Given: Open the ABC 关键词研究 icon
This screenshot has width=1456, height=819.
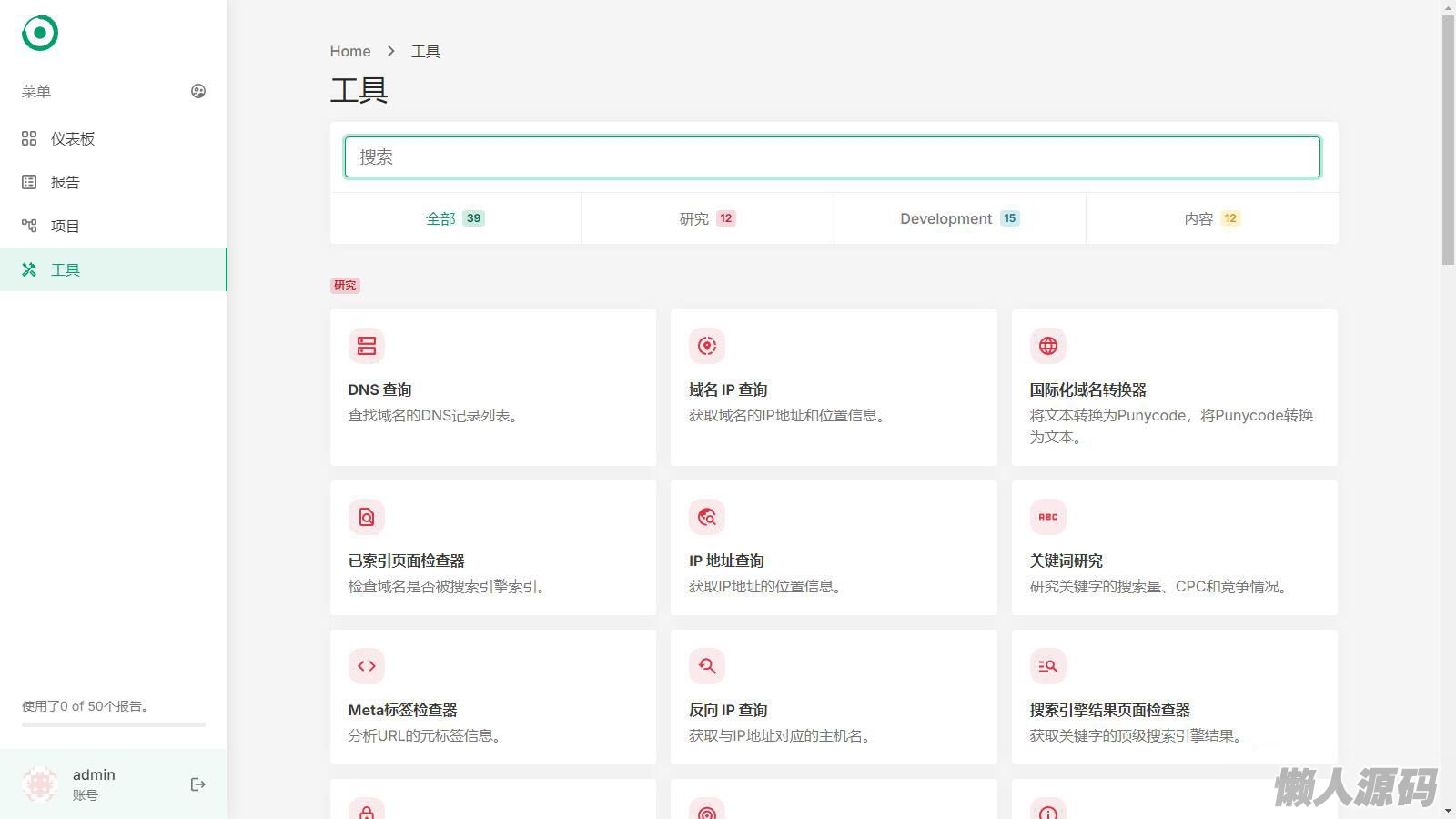Looking at the screenshot, I should point(1048,517).
